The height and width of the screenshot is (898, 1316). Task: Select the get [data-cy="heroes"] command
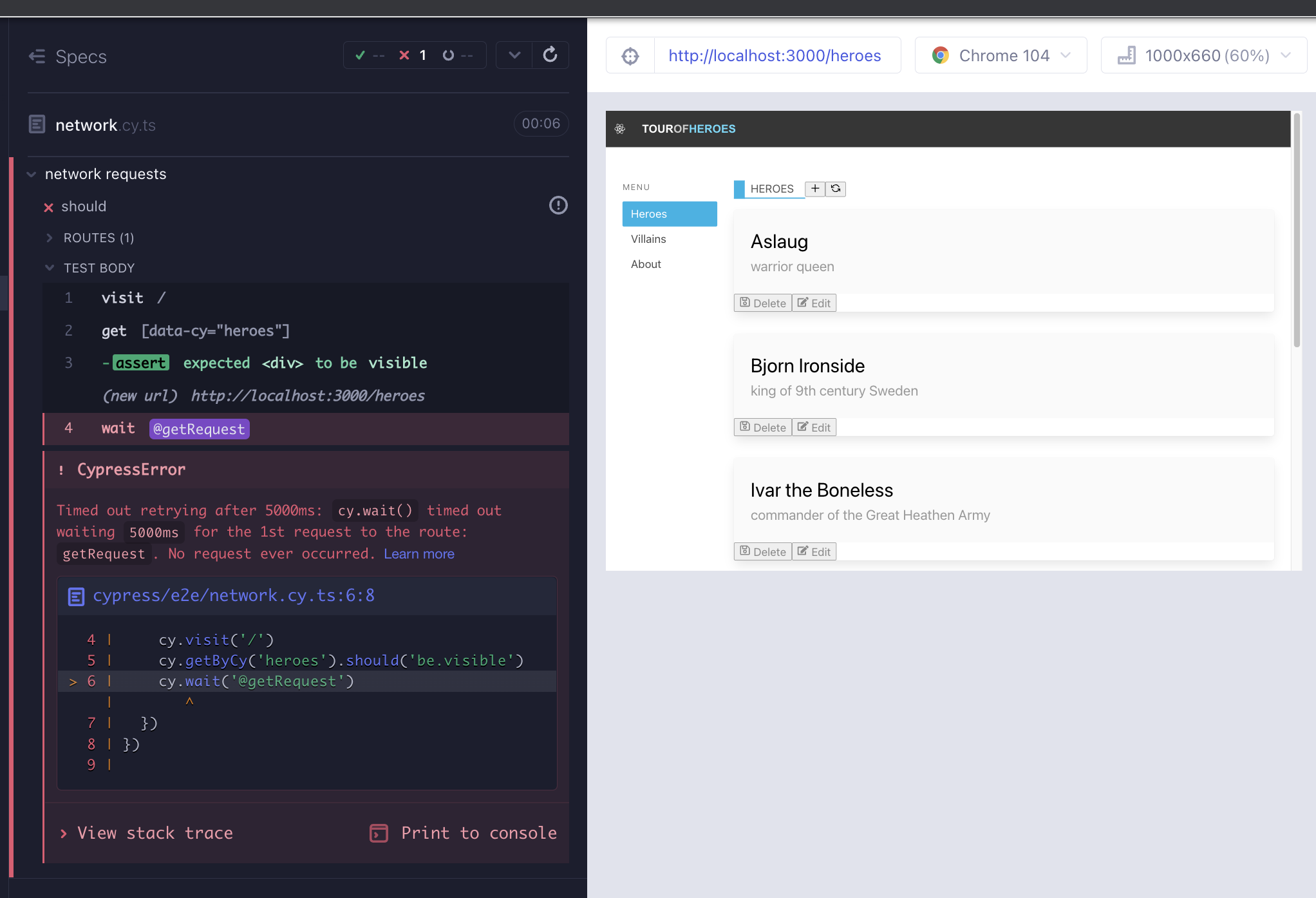click(x=306, y=330)
